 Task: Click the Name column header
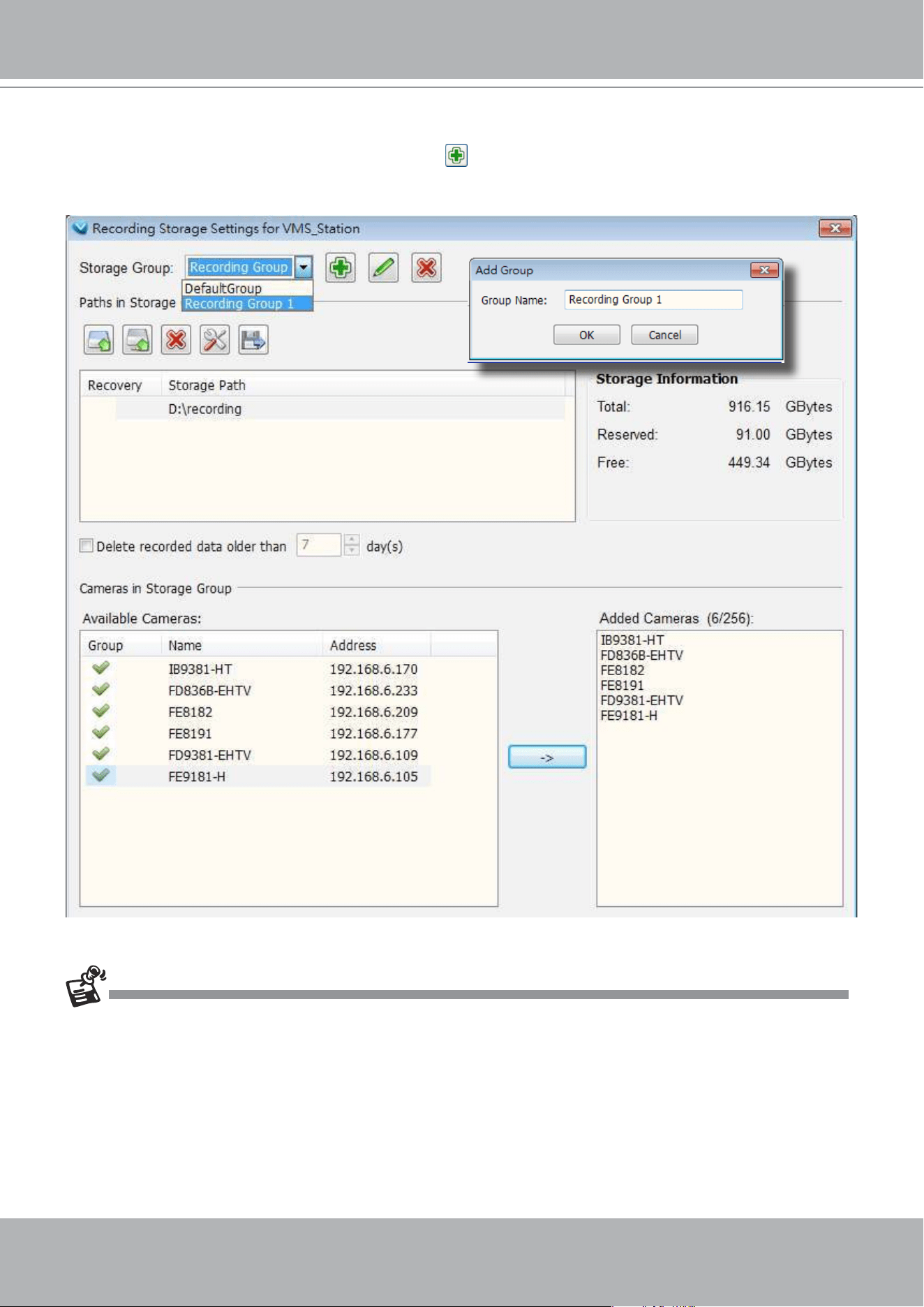click(x=242, y=646)
